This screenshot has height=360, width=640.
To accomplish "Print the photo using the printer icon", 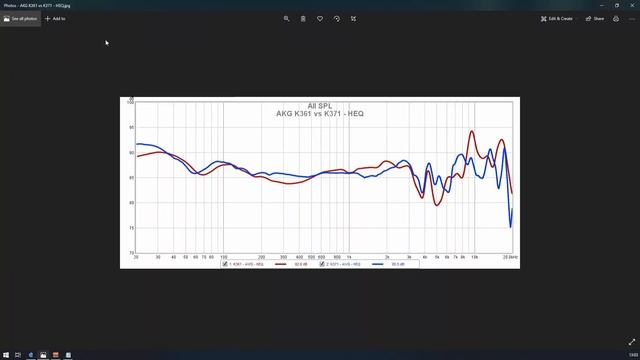I will click(x=616, y=19).
